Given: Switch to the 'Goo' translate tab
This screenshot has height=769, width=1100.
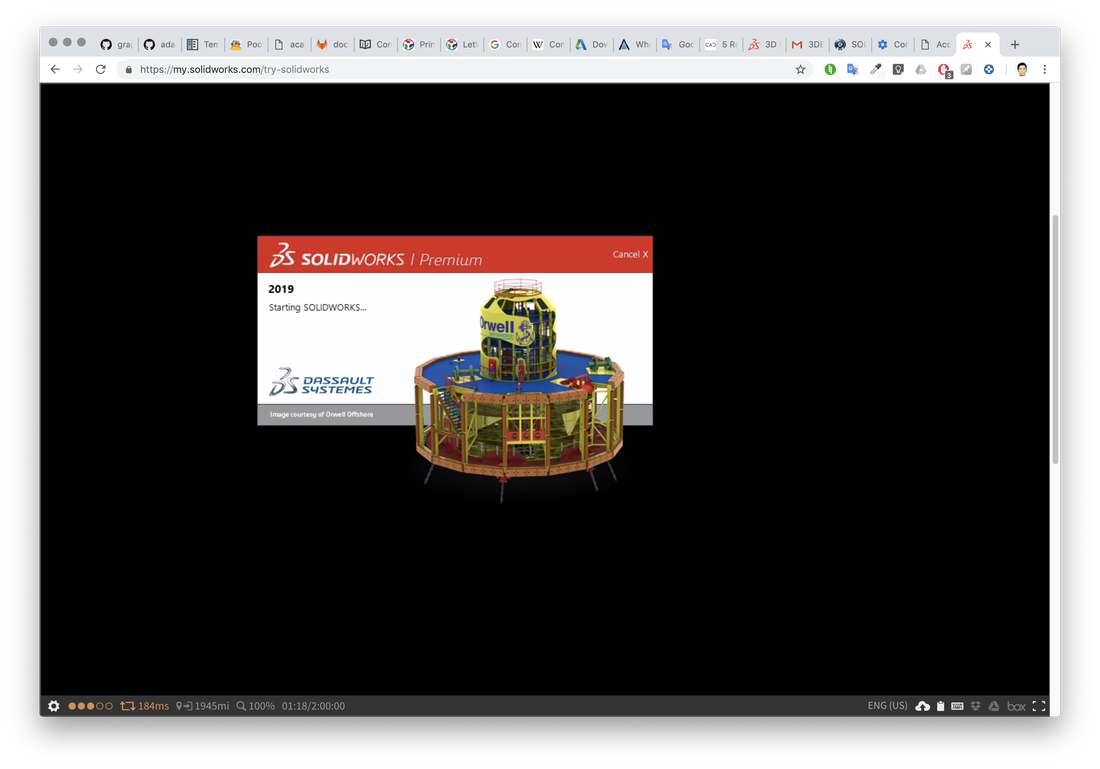Looking at the screenshot, I should pos(678,44).
